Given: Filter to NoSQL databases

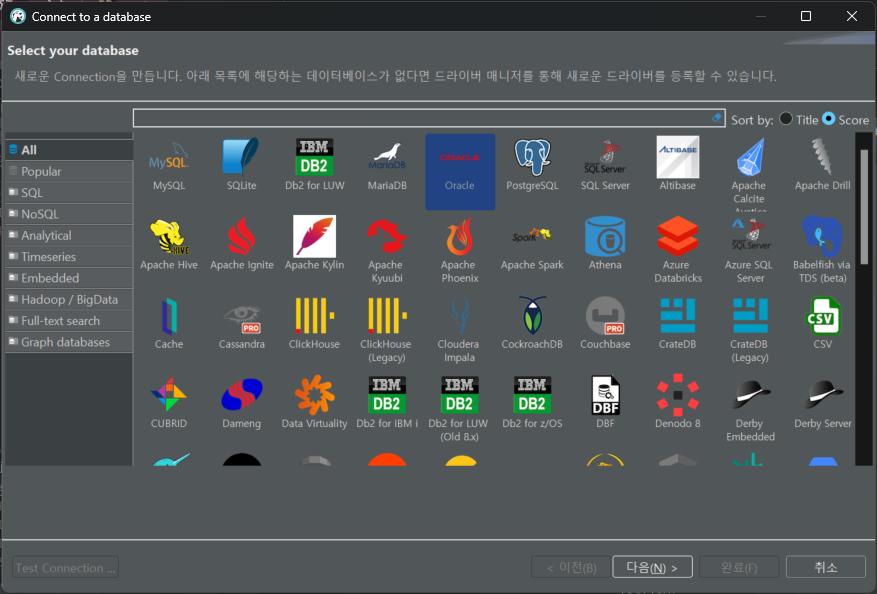Looking at the screenshot, I should (69, 214).
